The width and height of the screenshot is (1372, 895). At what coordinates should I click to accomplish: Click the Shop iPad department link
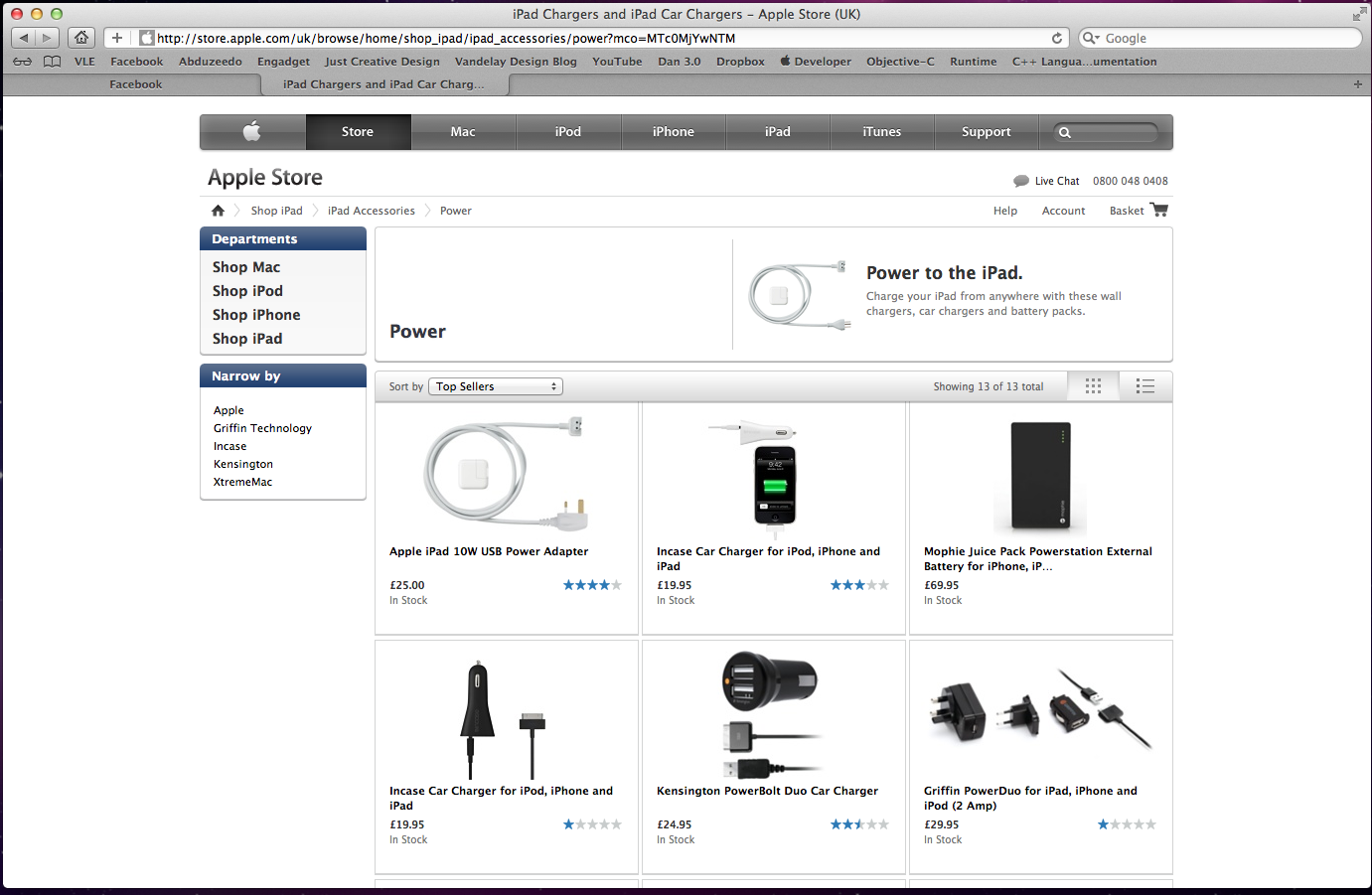click(x=247, y=339)
